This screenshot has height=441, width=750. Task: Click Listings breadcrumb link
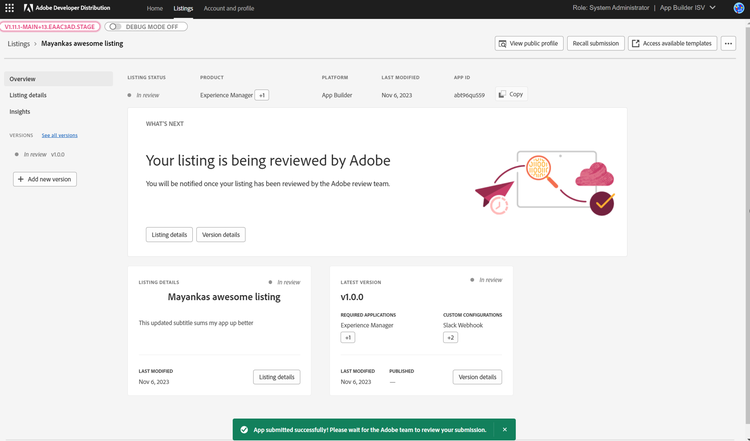pos(19,44)
